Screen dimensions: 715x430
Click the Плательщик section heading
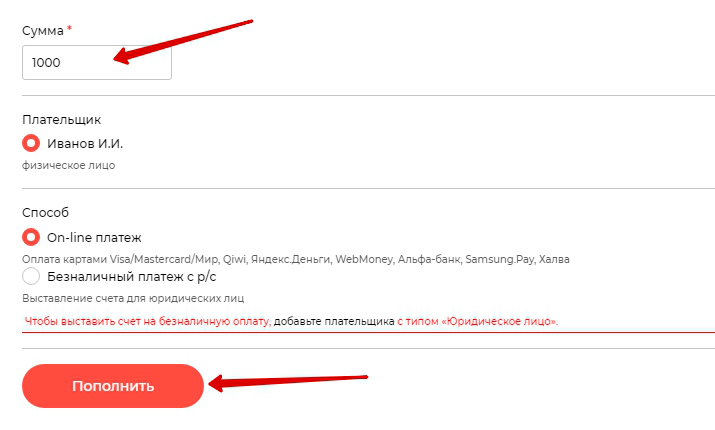62,120
